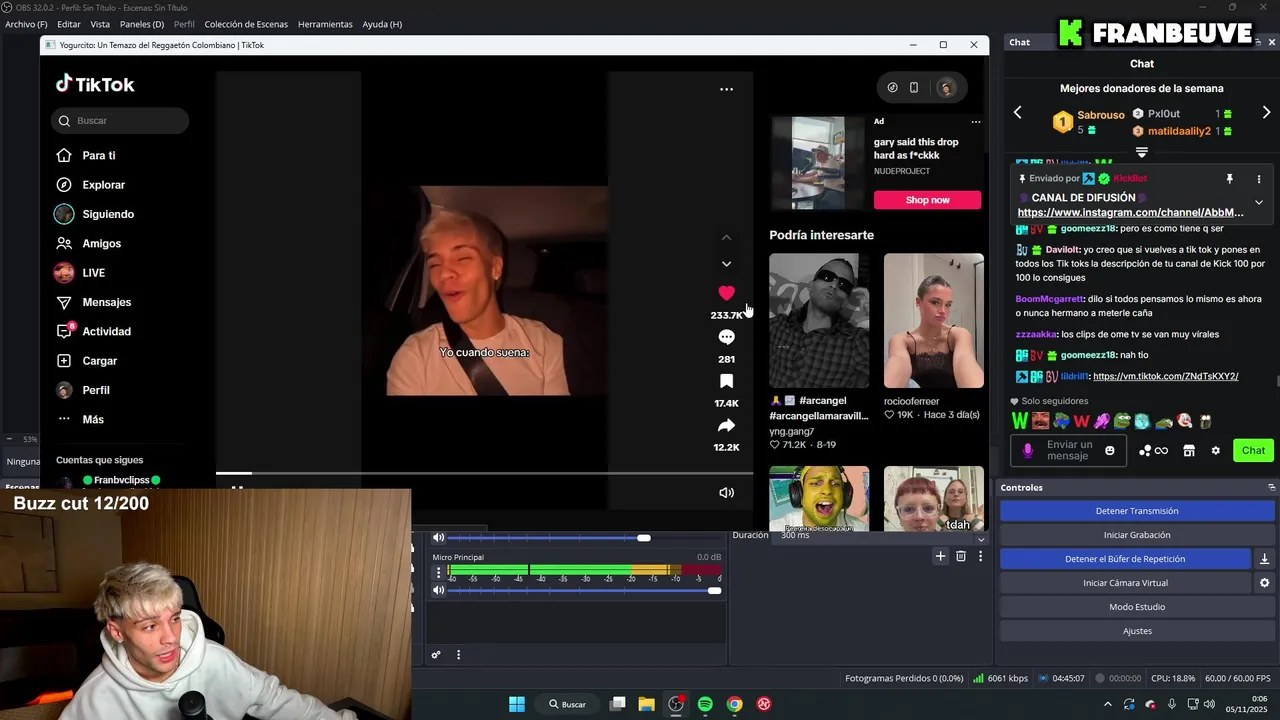Open the Vista menu in OBS
The height and width of the screenshot is (720, 1280).
(x=100, y=24)
